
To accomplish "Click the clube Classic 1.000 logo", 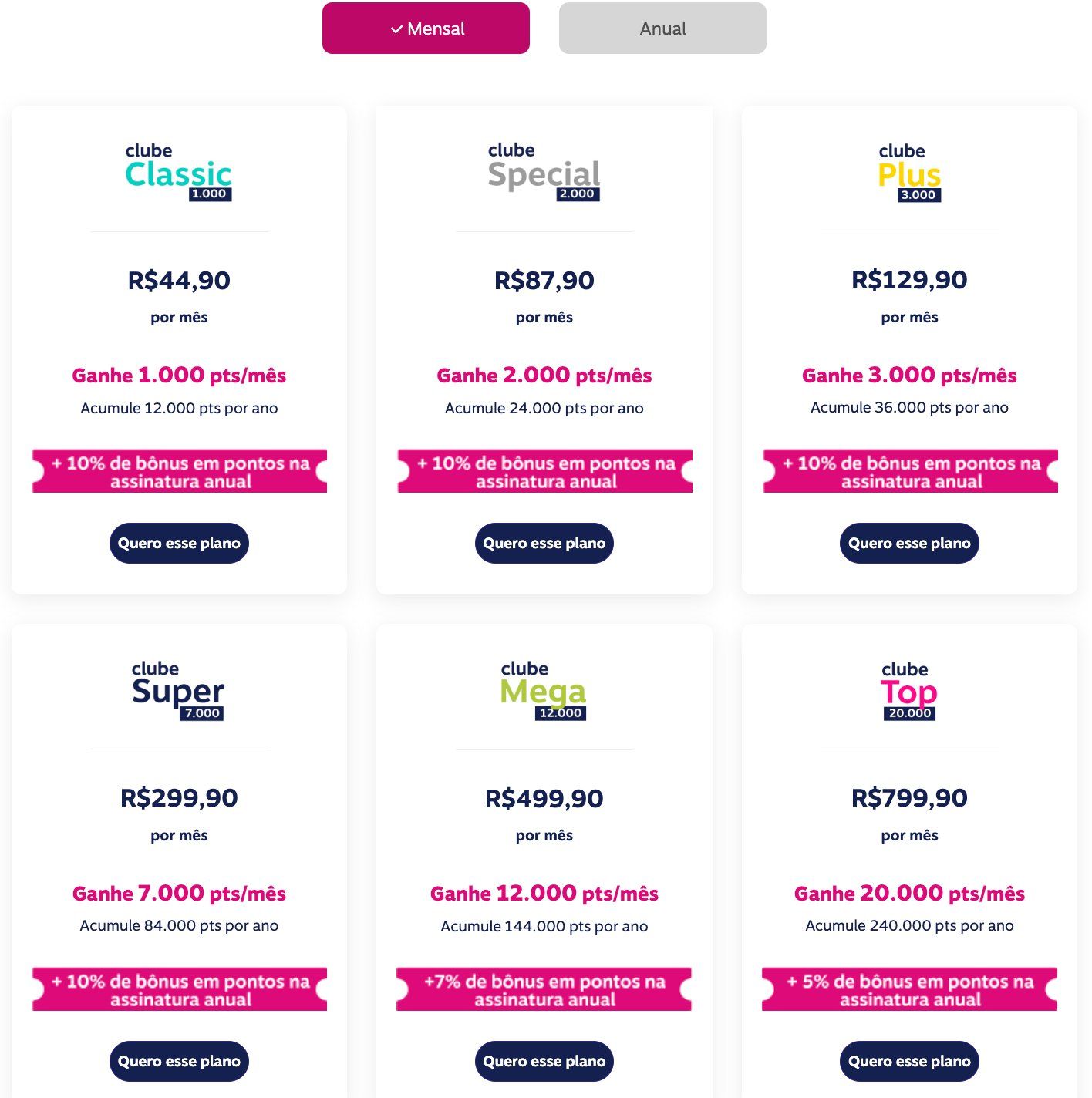I will pos(179,172).
